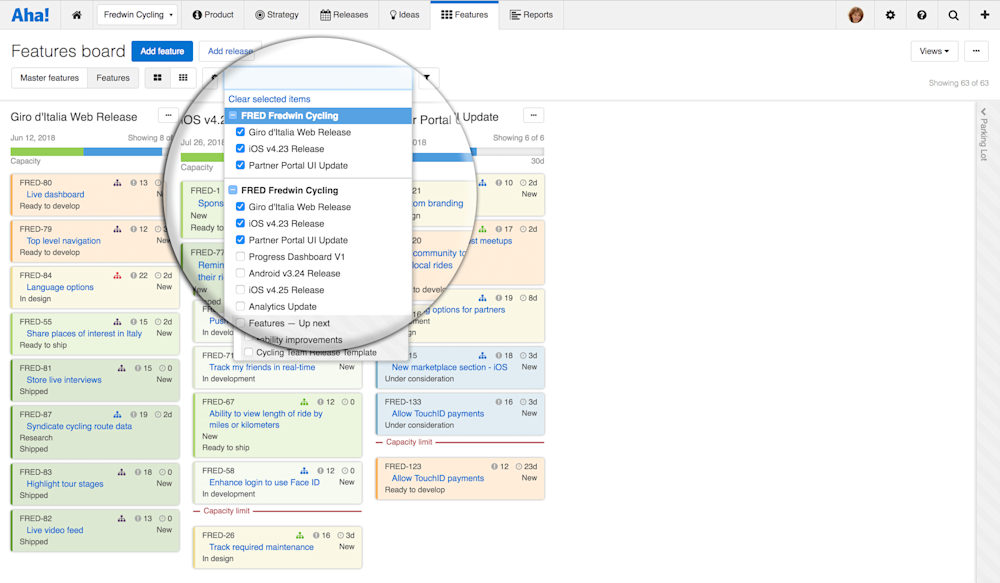This screenshot has width=1000, height=583.
Task: Open the Views dropdown
Action: pyautogui.click(x=933, y=51)
